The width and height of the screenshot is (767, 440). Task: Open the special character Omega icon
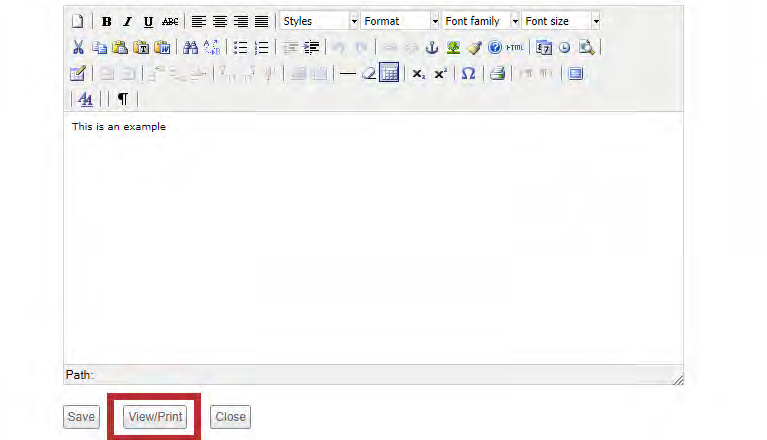tap(468, 73)
